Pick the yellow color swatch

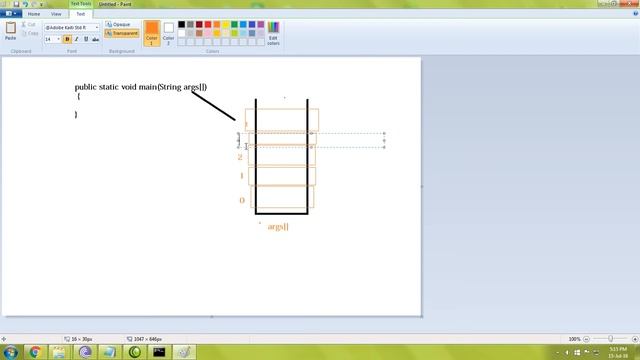coord(226,24)
